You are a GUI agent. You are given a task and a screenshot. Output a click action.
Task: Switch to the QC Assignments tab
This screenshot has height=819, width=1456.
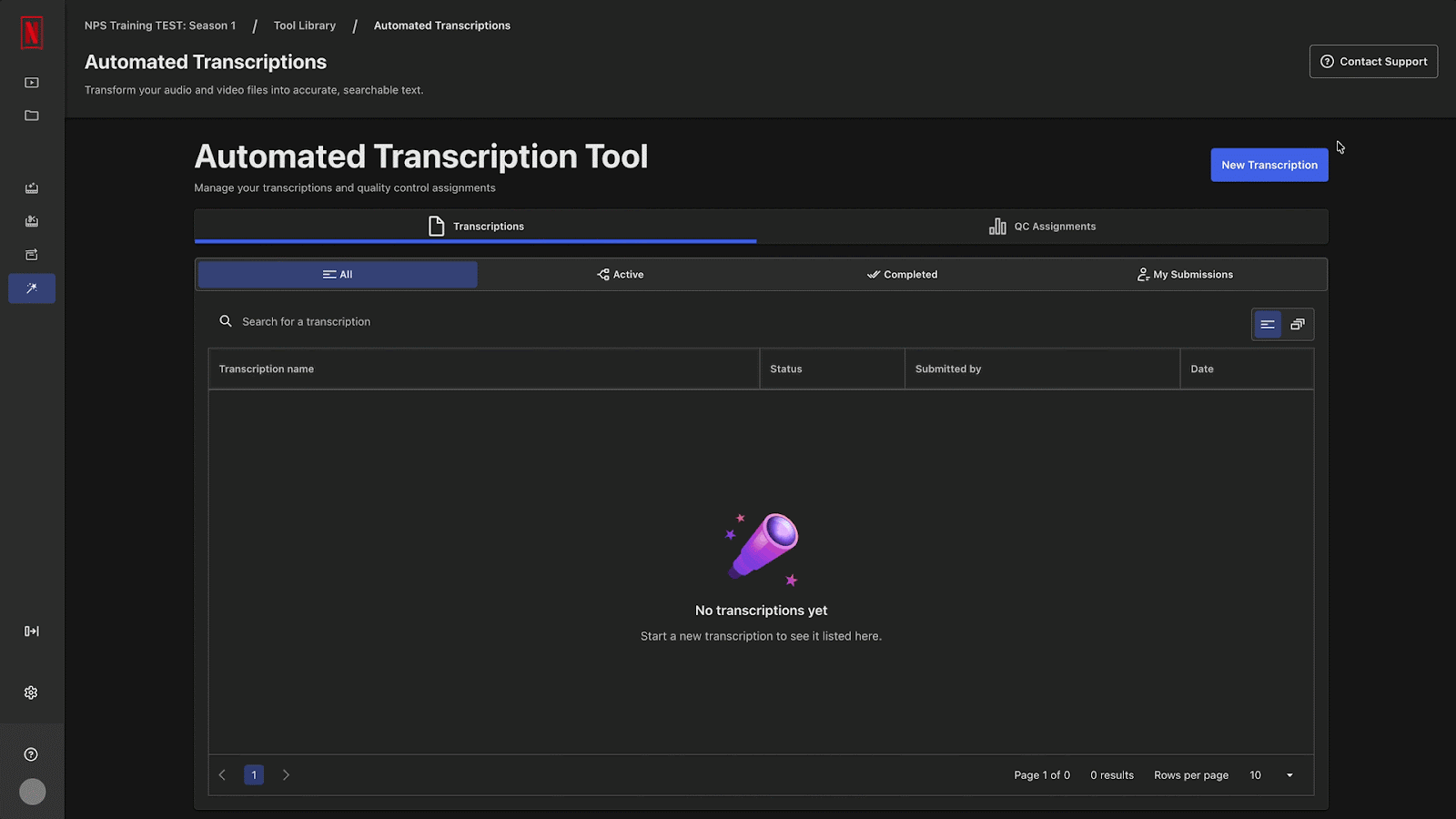coord(1043,227)
